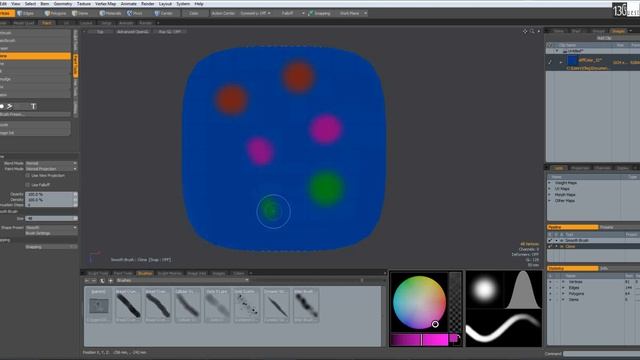
Task: Select Items selection mode
Action: click(80, 13)
